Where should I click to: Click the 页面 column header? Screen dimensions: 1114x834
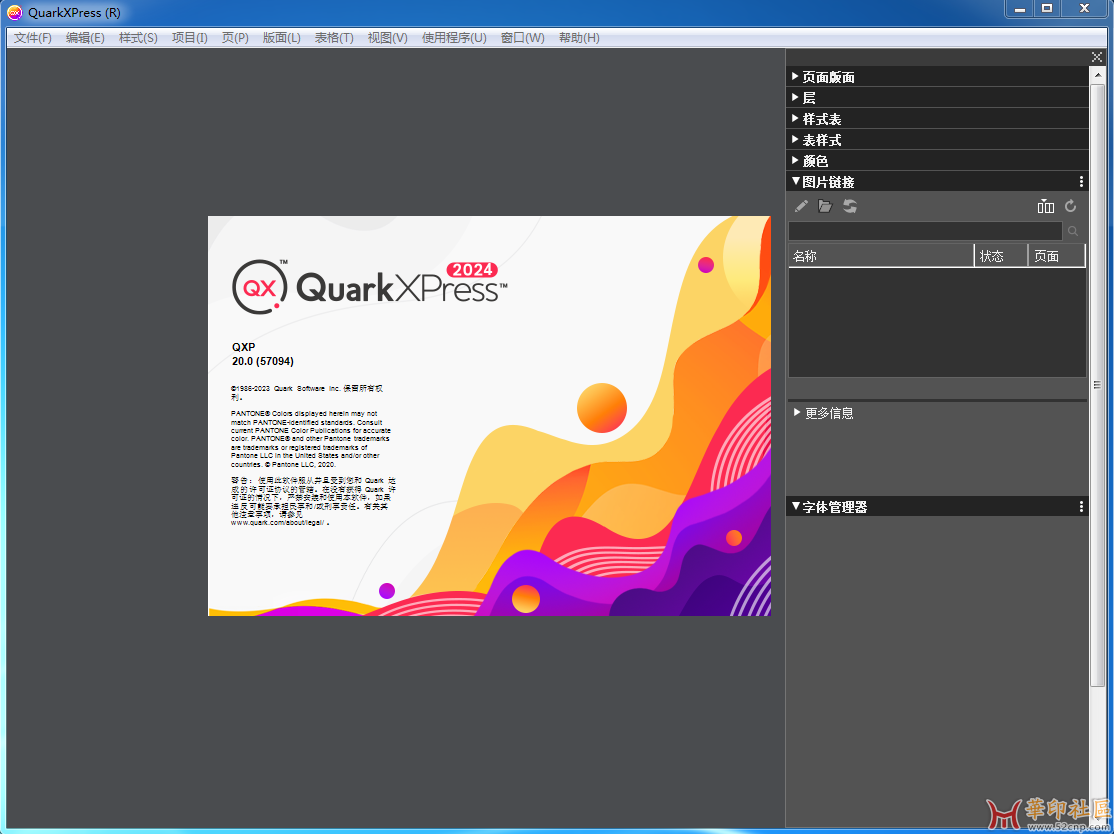point(1057,256)
